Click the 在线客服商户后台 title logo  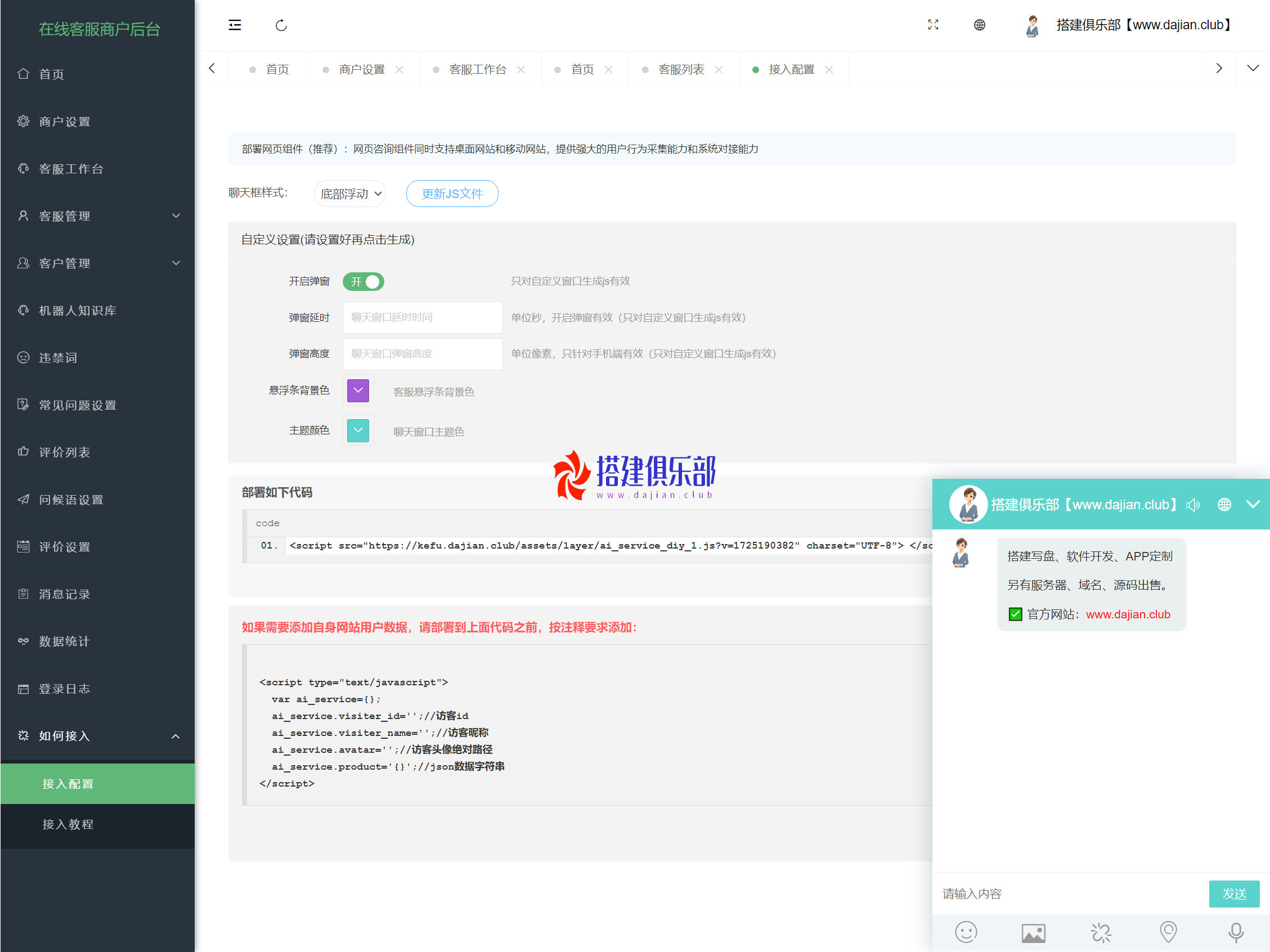coord(100,29)
